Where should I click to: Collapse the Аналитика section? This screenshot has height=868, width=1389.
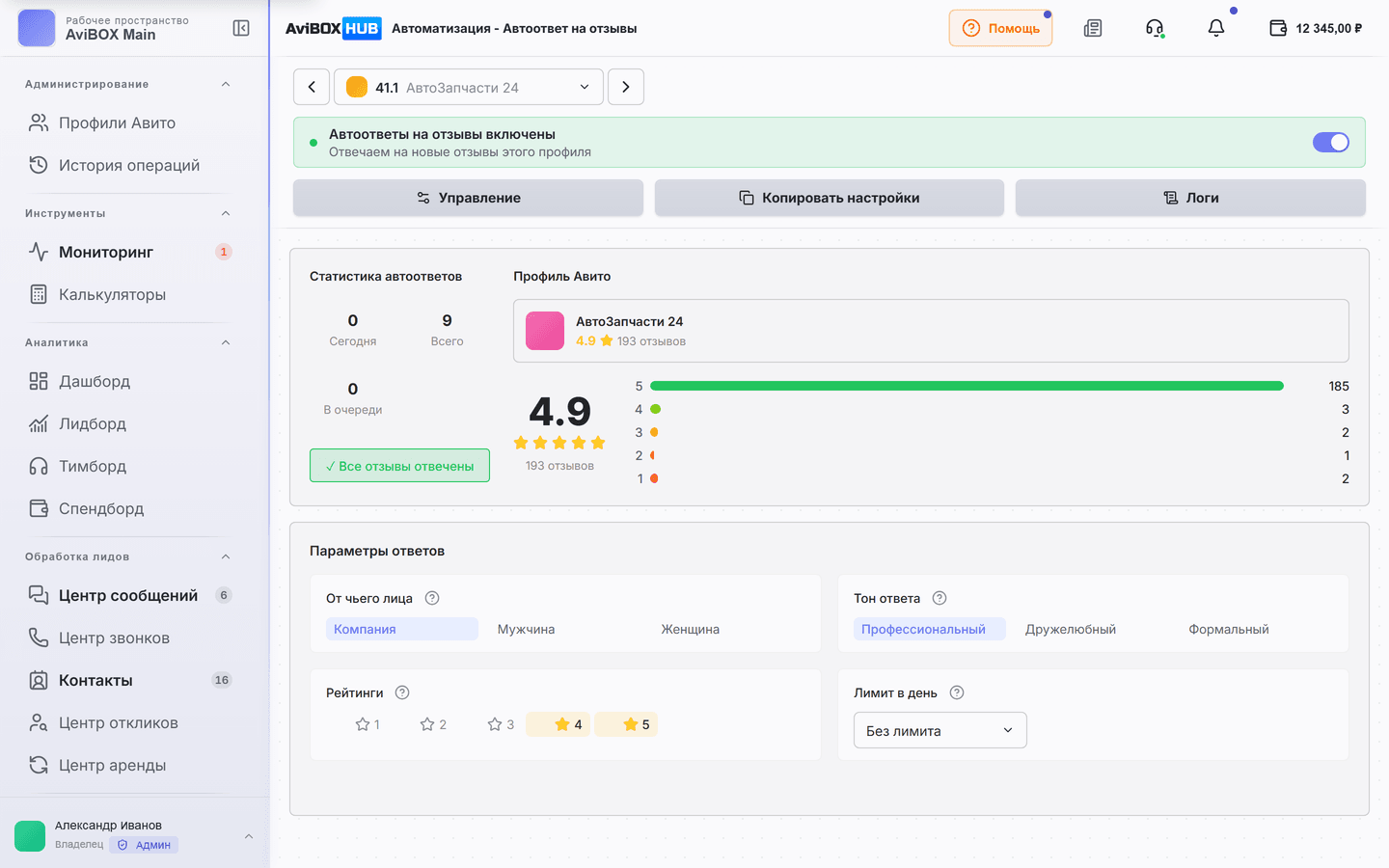click(x=226, y=342)
